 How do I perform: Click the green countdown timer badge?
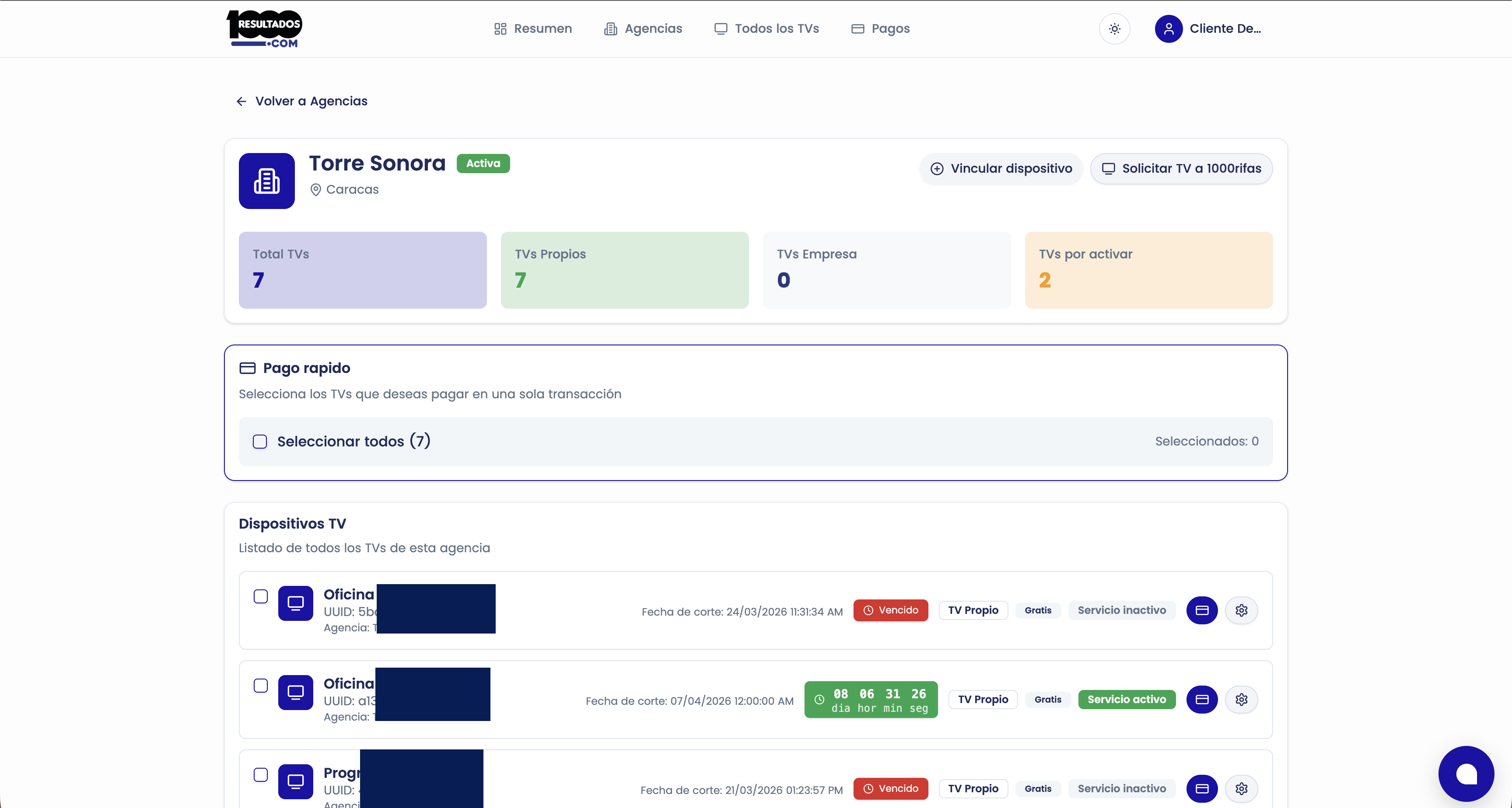[871, 700]
